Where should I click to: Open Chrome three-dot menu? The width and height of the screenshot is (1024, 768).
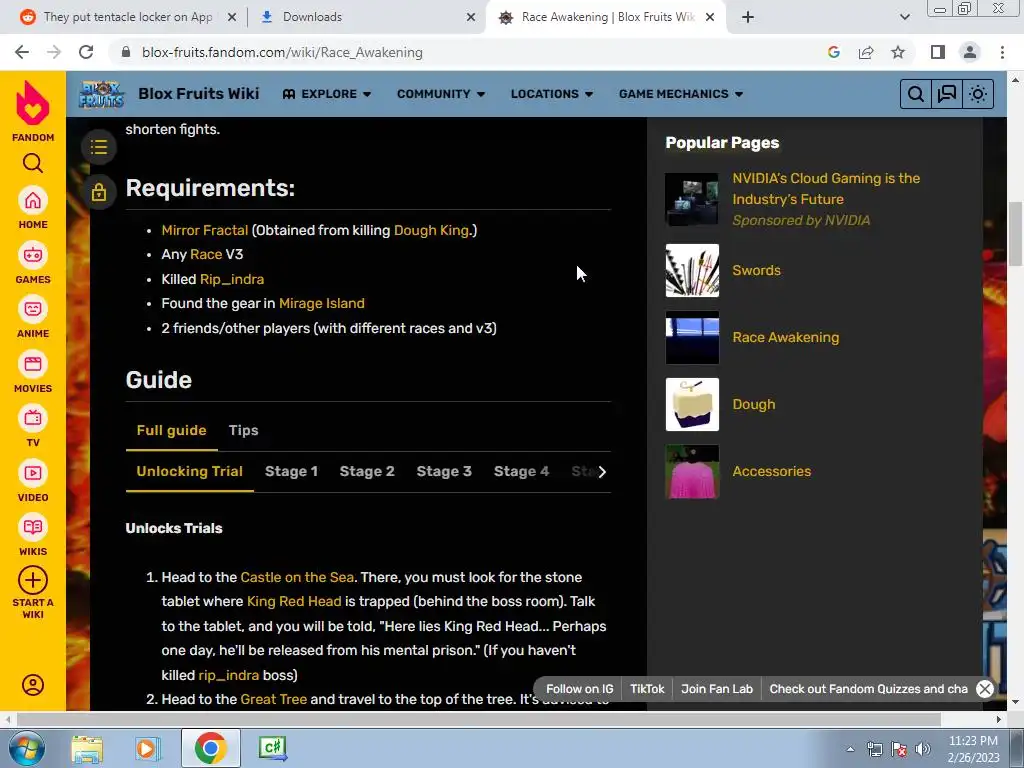(x=1002, y=52)
